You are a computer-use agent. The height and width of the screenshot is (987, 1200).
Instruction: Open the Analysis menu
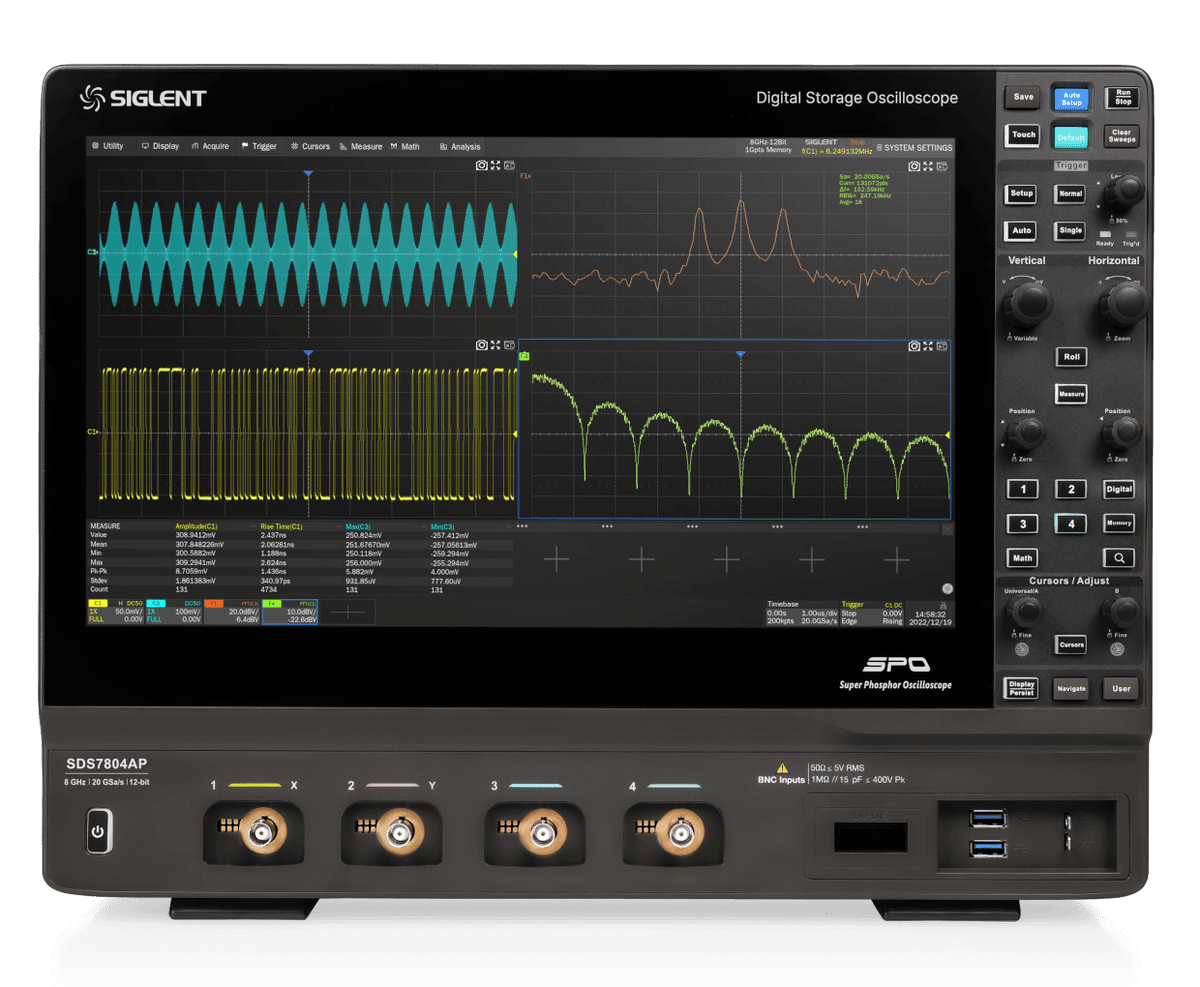460,146
